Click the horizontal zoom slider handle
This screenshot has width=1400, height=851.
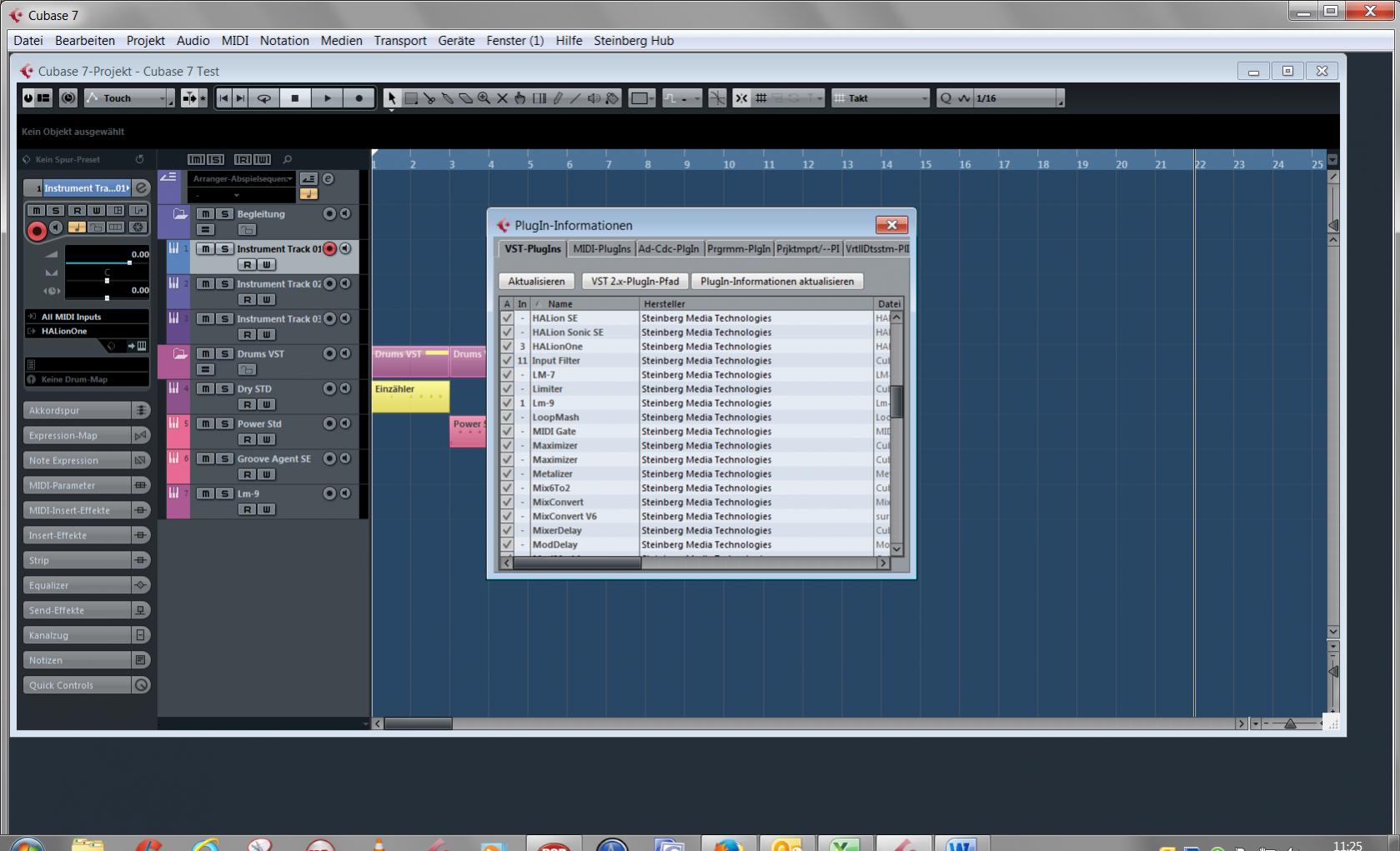(x=1290, y=723)
